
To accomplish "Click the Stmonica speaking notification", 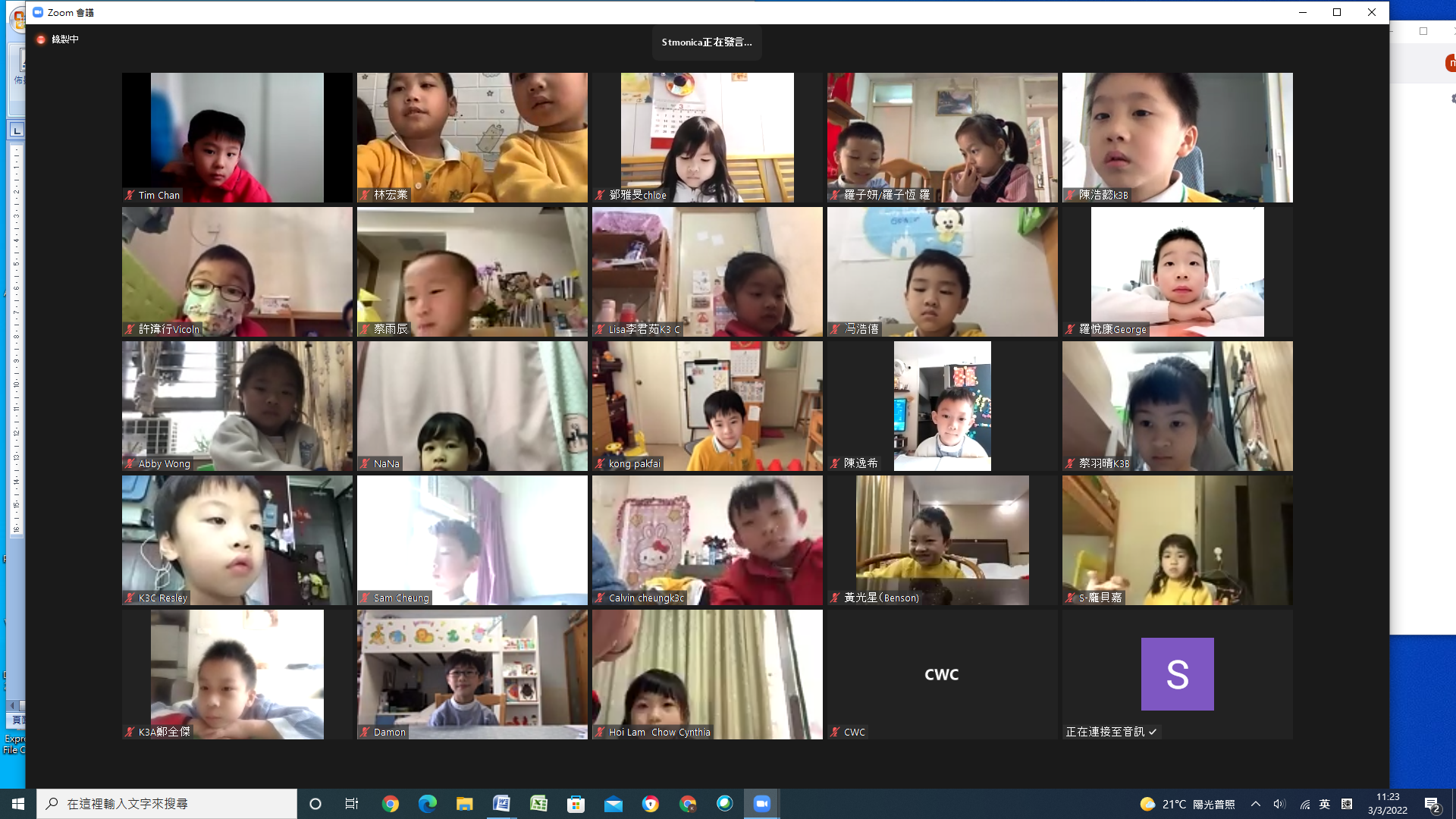I will pyautogui.click(x=707, y=42).
